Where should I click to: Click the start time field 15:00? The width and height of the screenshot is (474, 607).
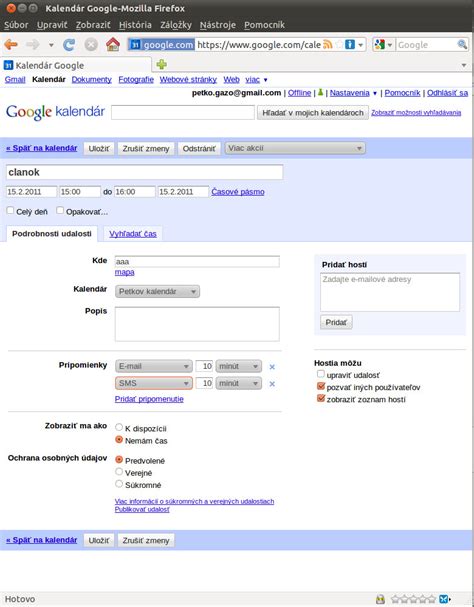point(80,192)
